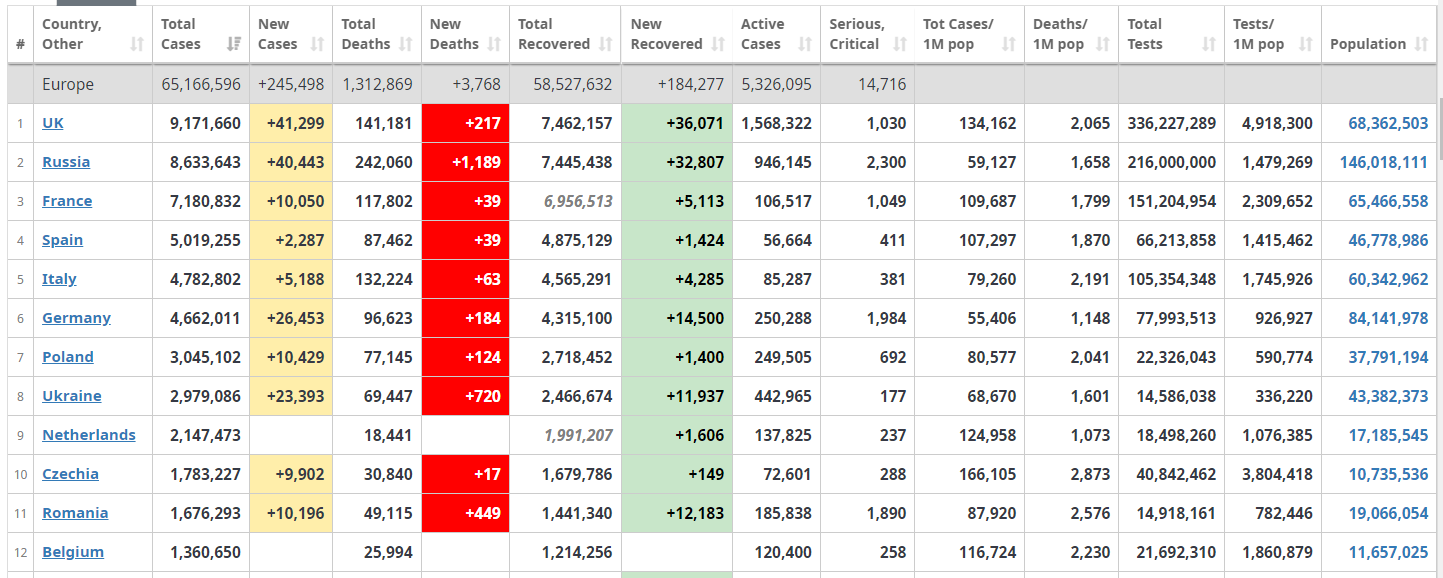Screen dimensions: 1443x578
Task: Click the vertical scrollbar on right edge
Action: pyautogui.click(x=1439, y=130)
